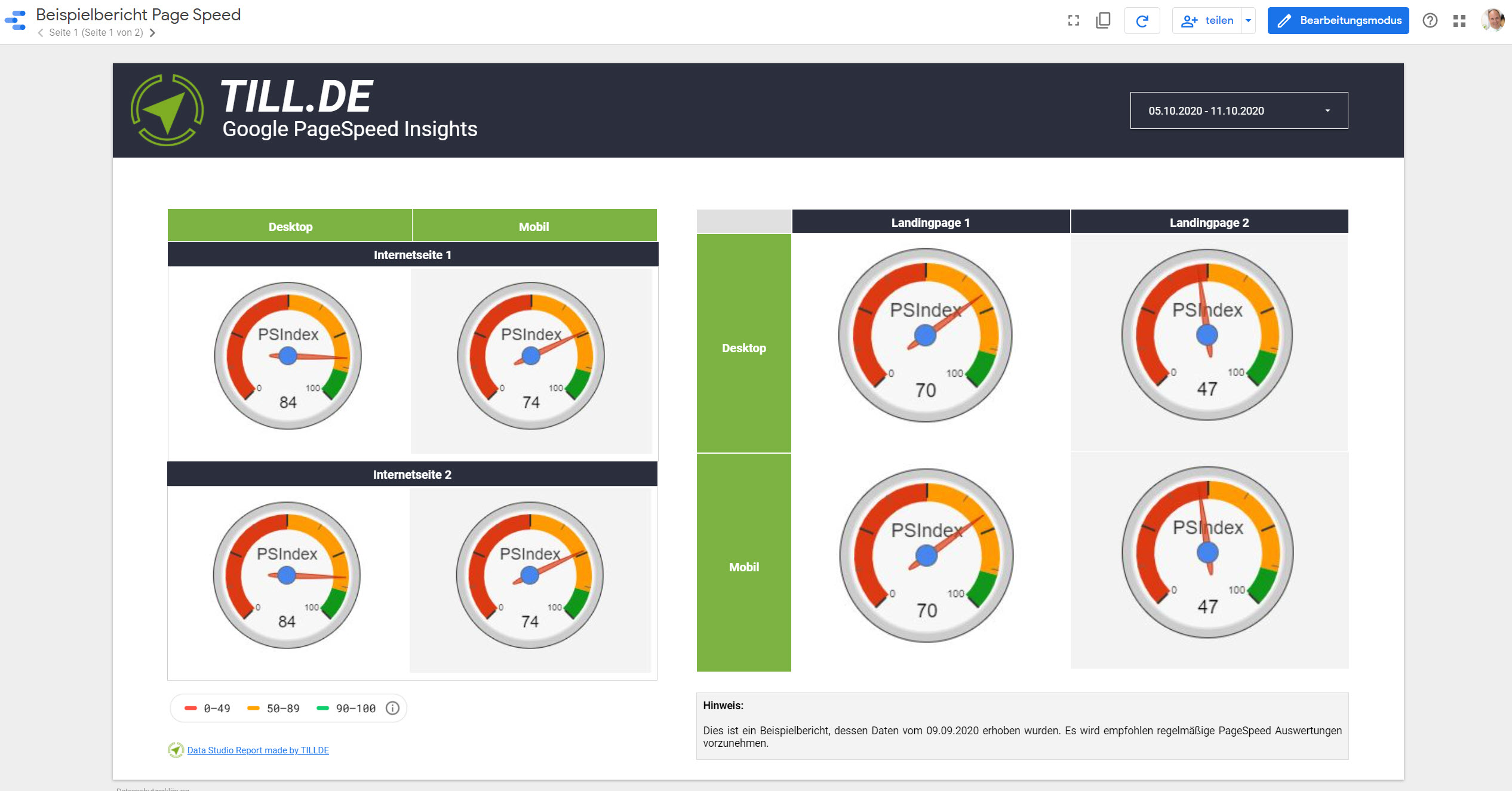The width and height of the screenshot is (1512, 791).
Task: Open the Data Studio home logo
Action: coord(16,20)
